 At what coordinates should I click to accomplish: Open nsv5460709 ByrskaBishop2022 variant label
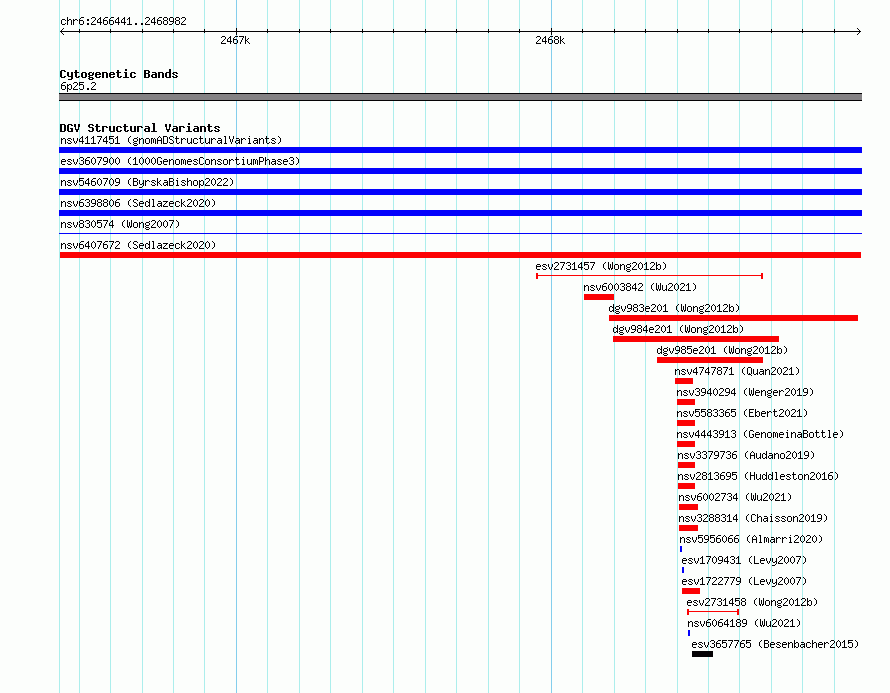pos(147,182)
